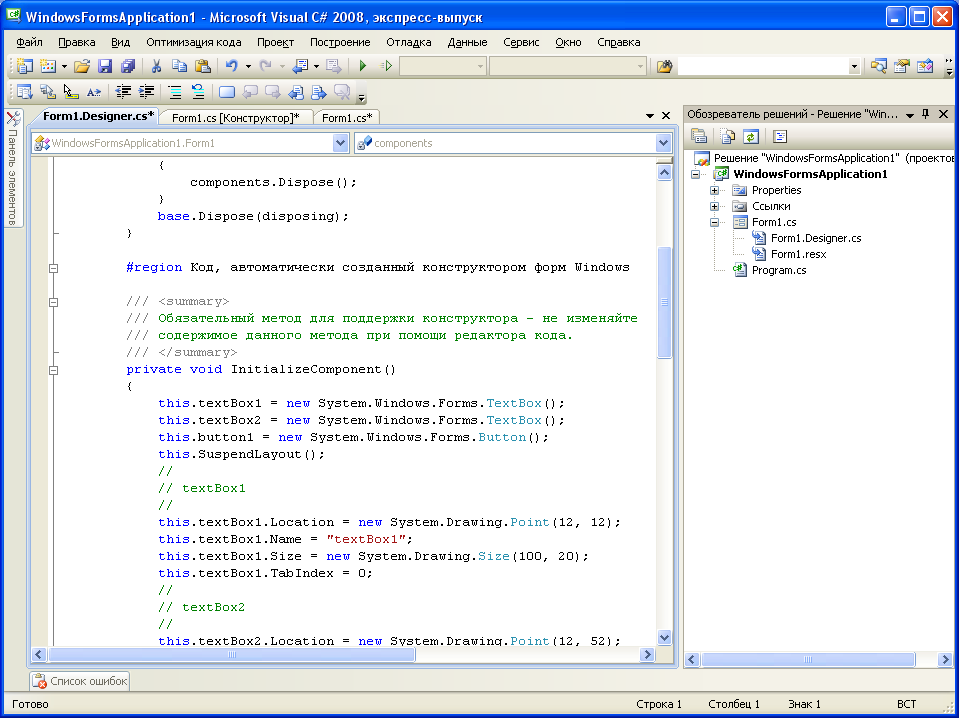Uncomment the selected lines
The image size is (959, 718).
point(198,92)
